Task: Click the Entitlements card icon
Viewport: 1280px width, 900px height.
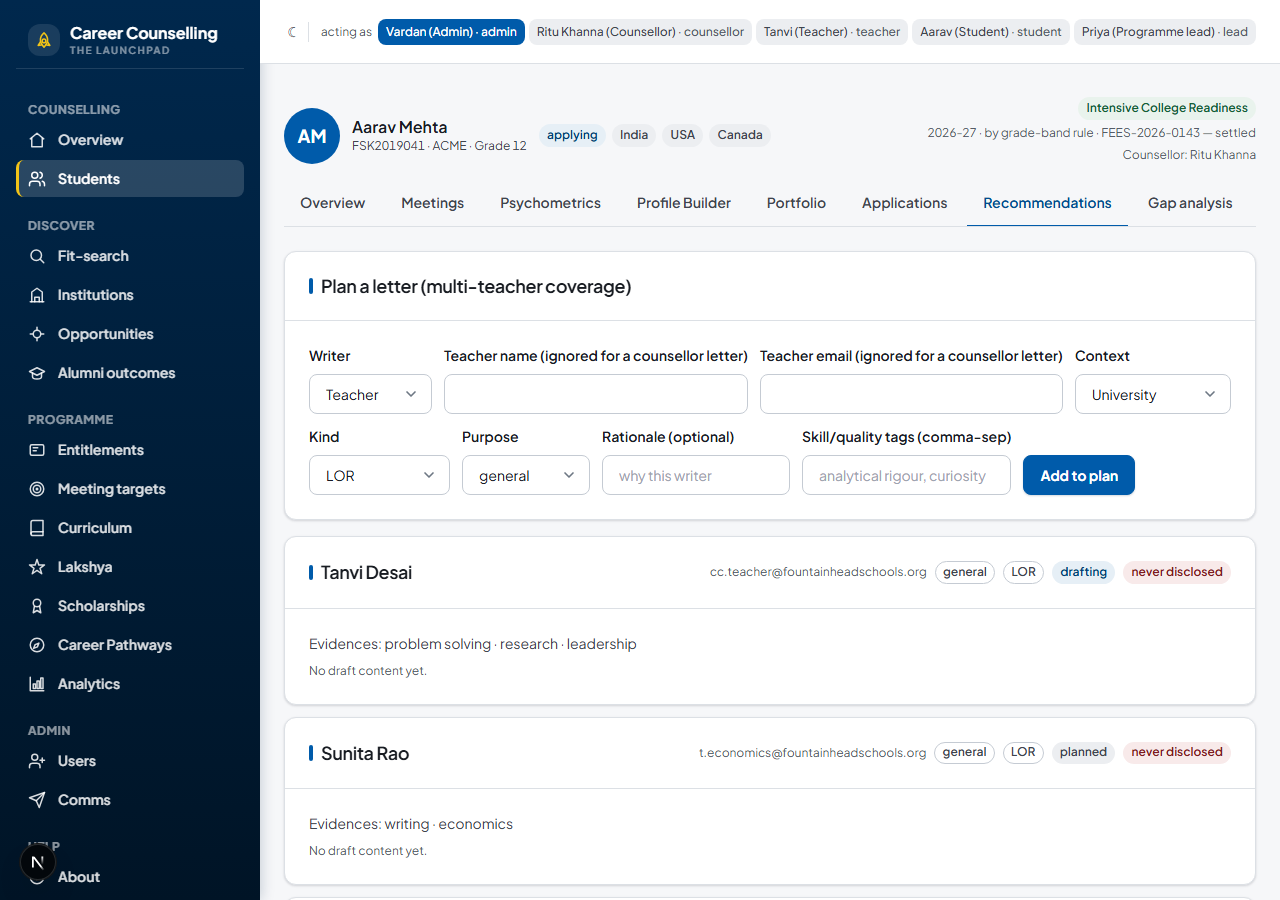Action: (x=37, y=450)
